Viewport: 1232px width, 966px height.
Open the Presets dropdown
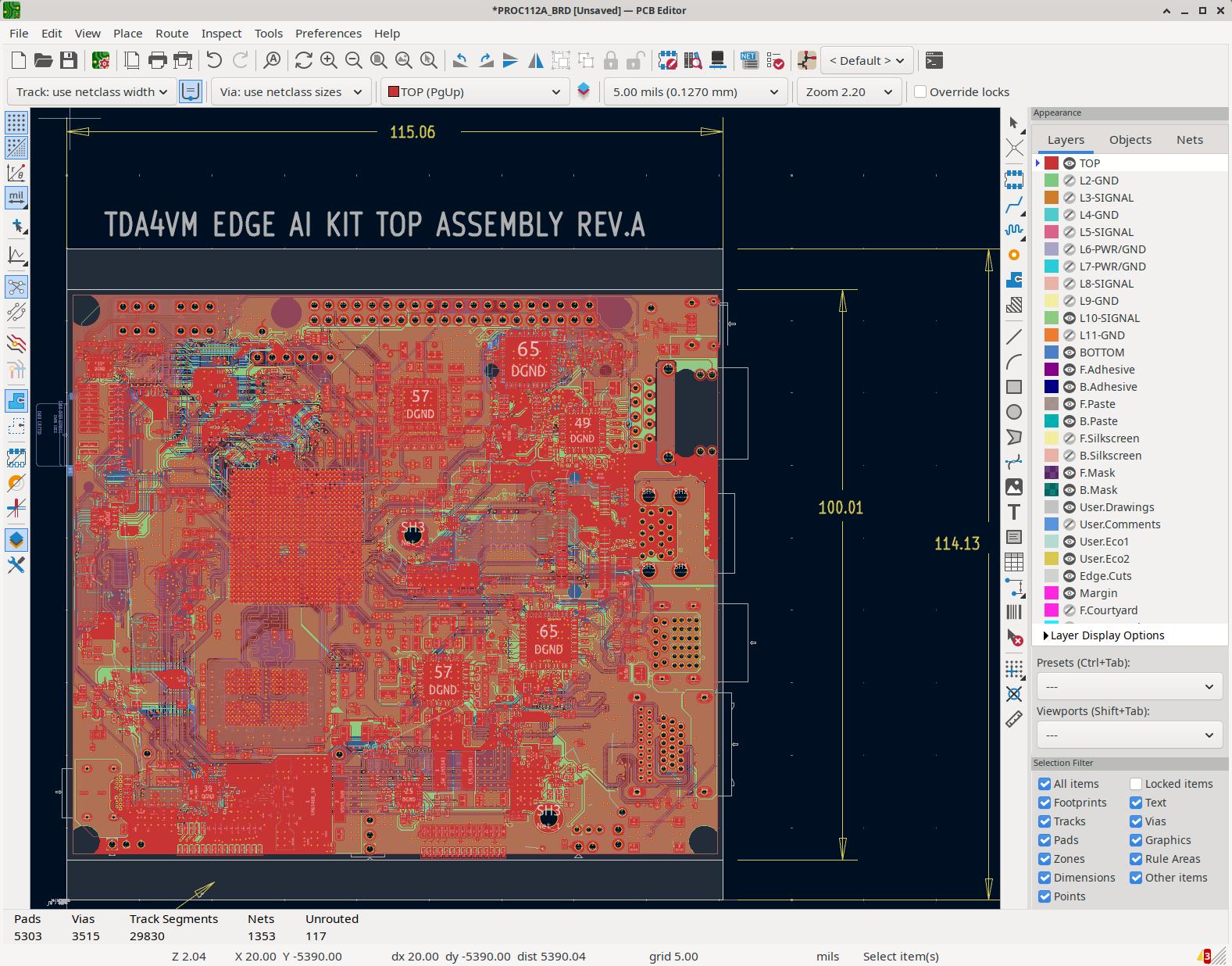coord(1128,687)
